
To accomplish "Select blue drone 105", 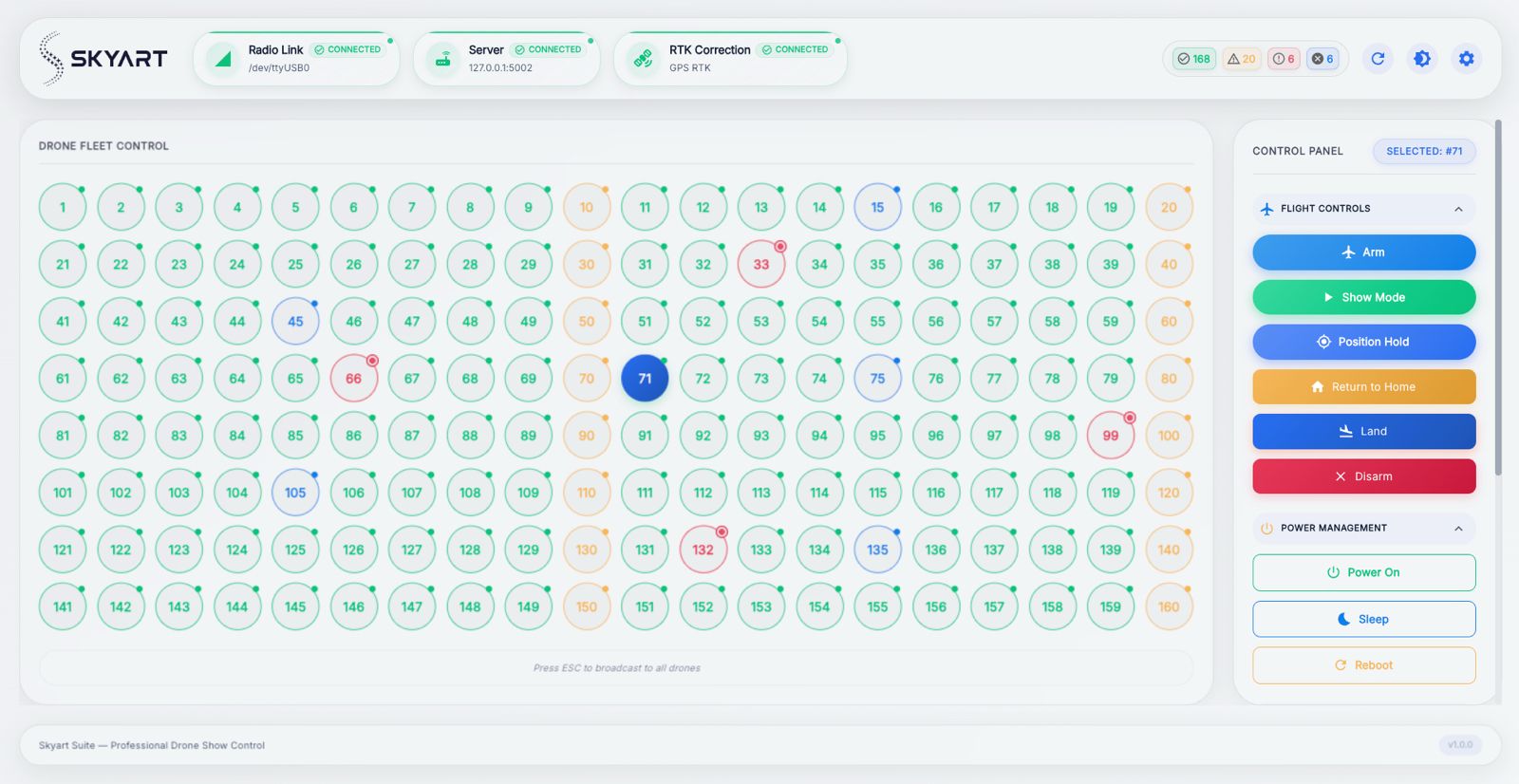I will tap(295, 493).
